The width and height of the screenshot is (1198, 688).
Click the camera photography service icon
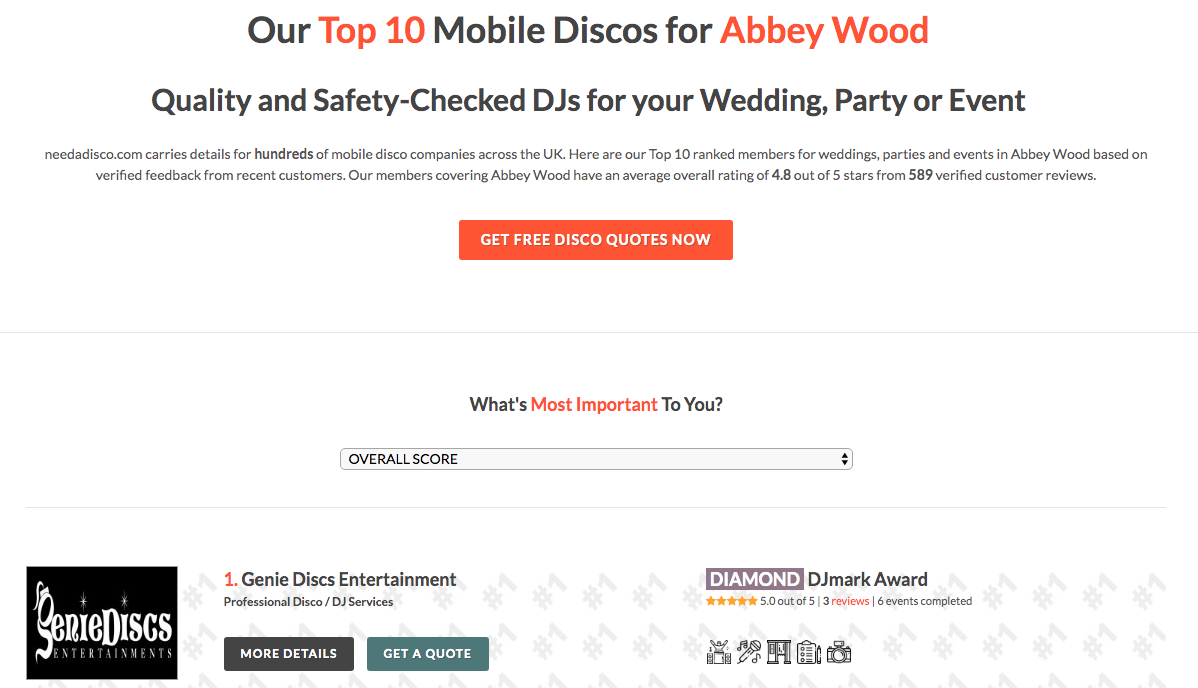838,652
